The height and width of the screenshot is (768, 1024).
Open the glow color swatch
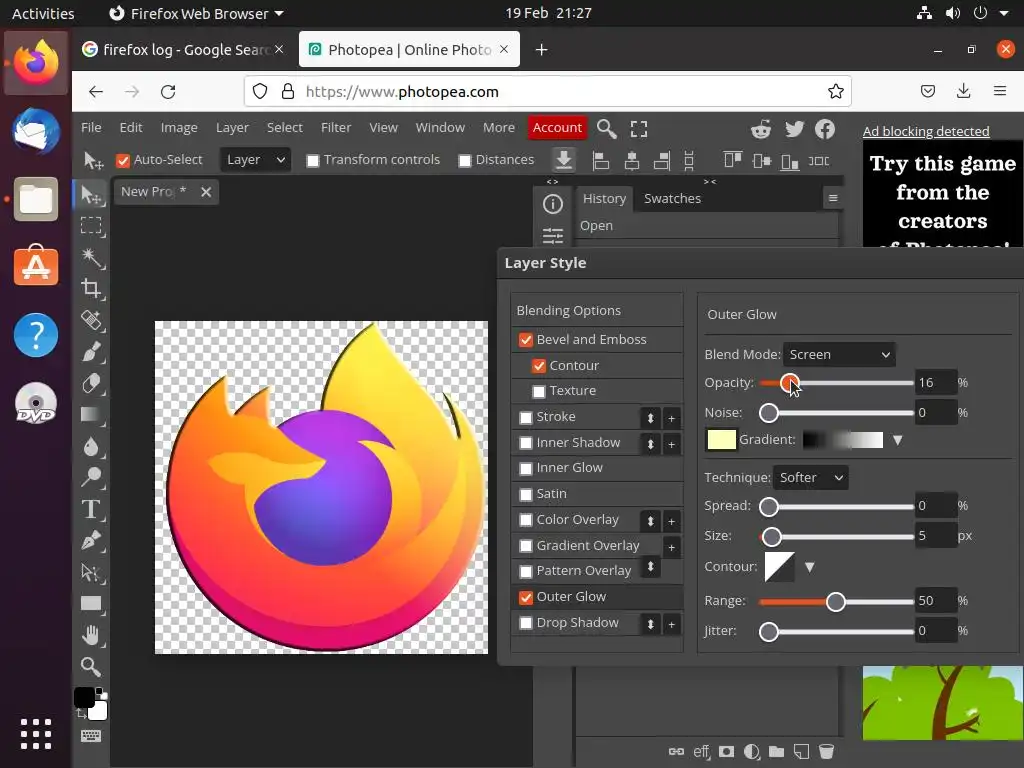click(x=721, y=440)
